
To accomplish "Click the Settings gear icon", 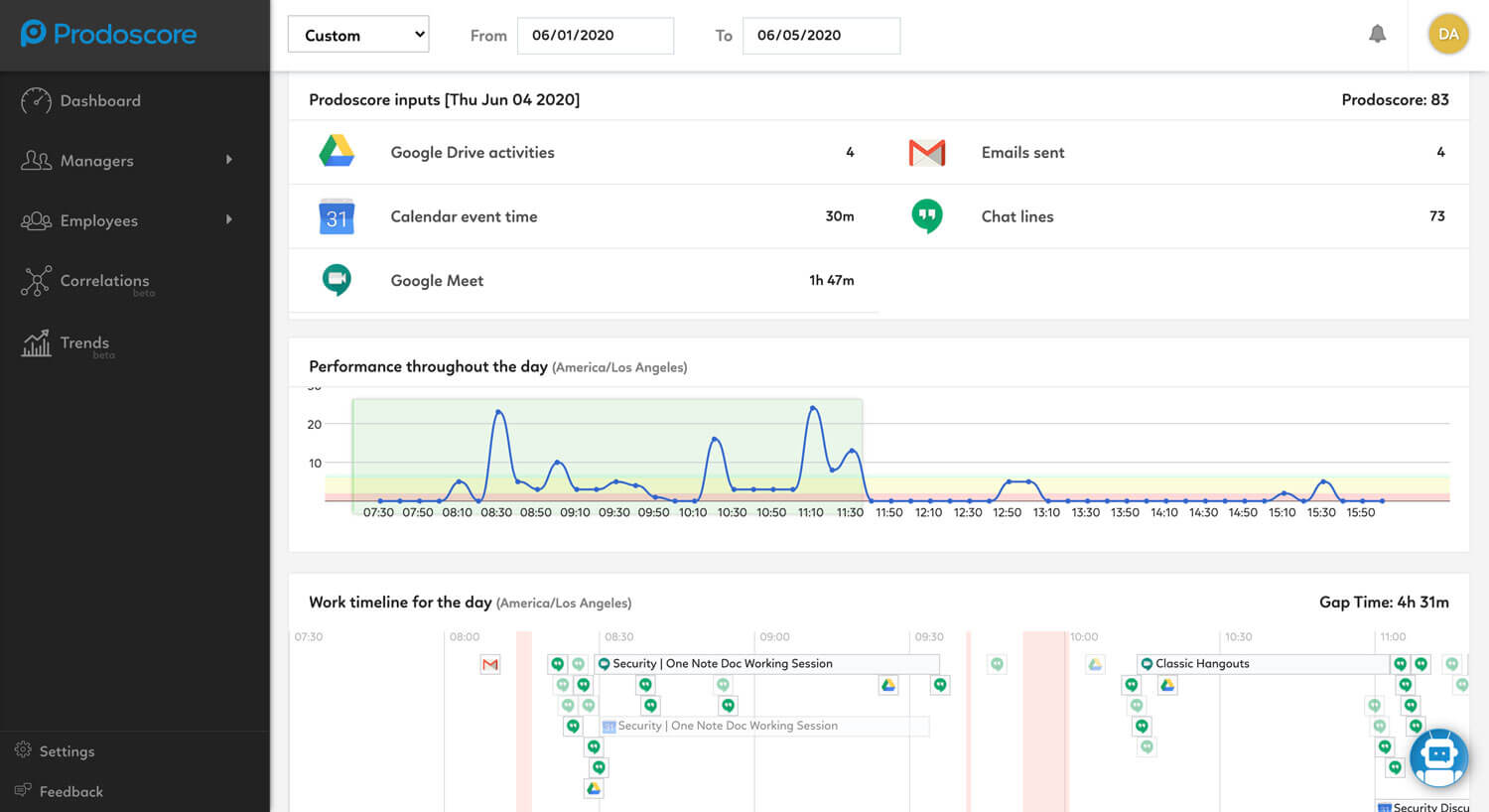I will 23,750.
